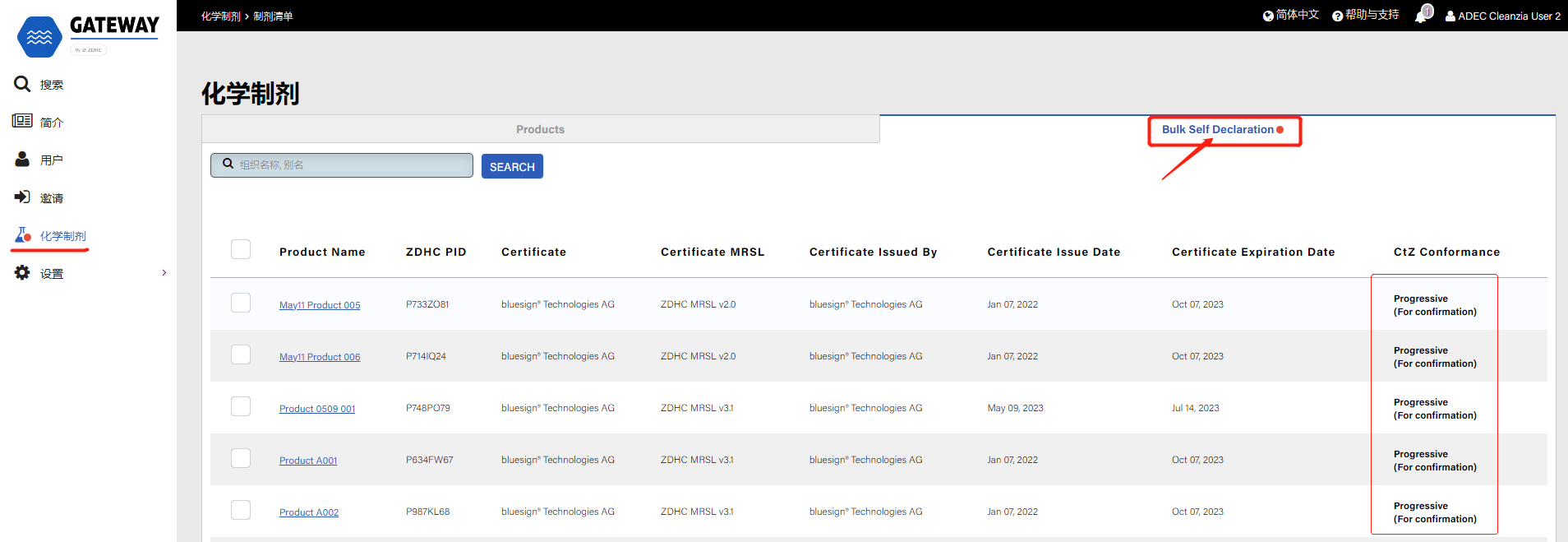Click PID cell P714IQ24
This screenshot has height=542, width=1568.
pyautogui.click(x=426, y=356)
